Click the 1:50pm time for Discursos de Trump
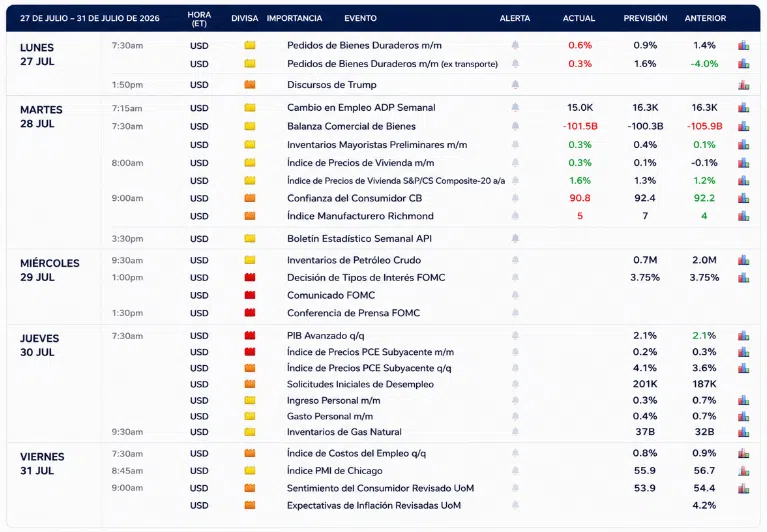Image resolution: width=767 pixels, height=532 pixels. click(x=127, y=85)
